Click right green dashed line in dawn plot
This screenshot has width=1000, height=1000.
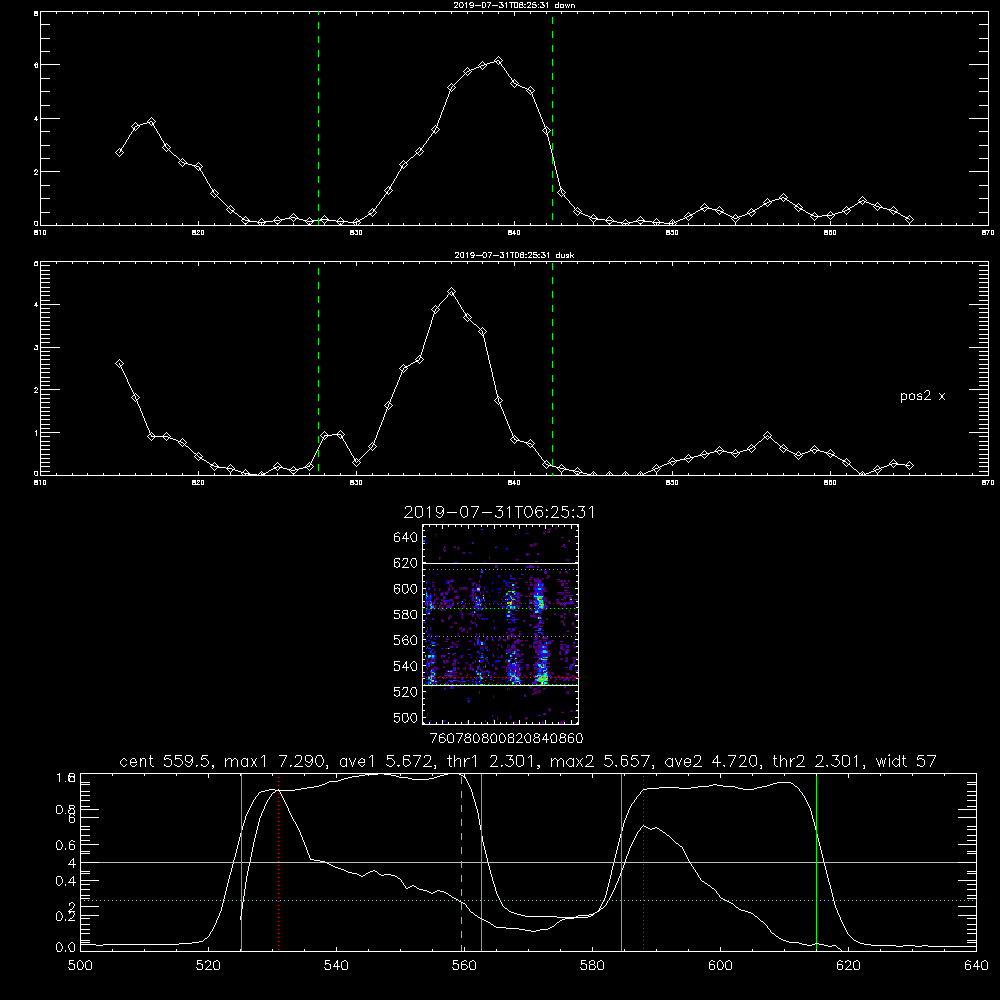[x=552, y=119]
